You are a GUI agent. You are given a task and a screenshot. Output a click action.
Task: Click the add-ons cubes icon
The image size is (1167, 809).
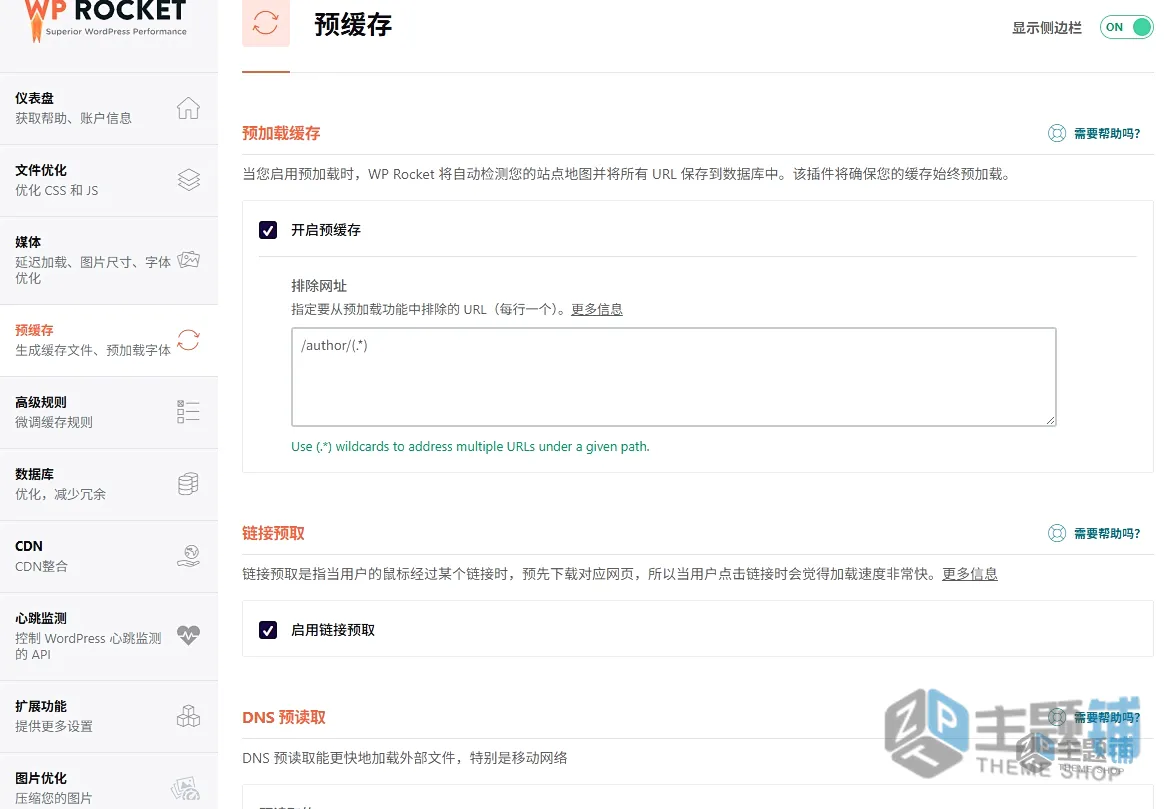tap(188, 716)
